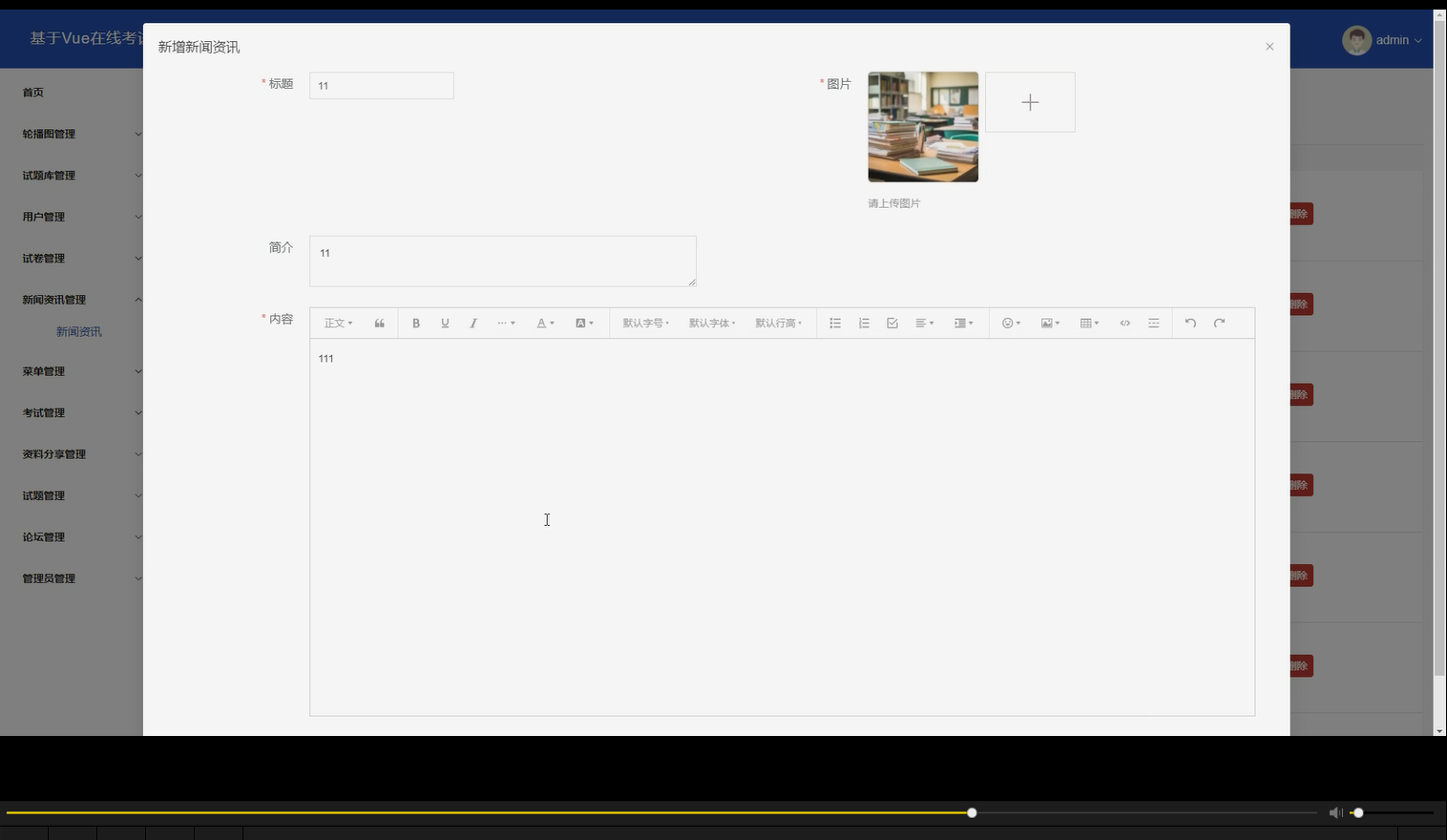Screen dimensions: 1447x840
Task: Click the admin avatar picture
Action: [x=1356, y=40]
